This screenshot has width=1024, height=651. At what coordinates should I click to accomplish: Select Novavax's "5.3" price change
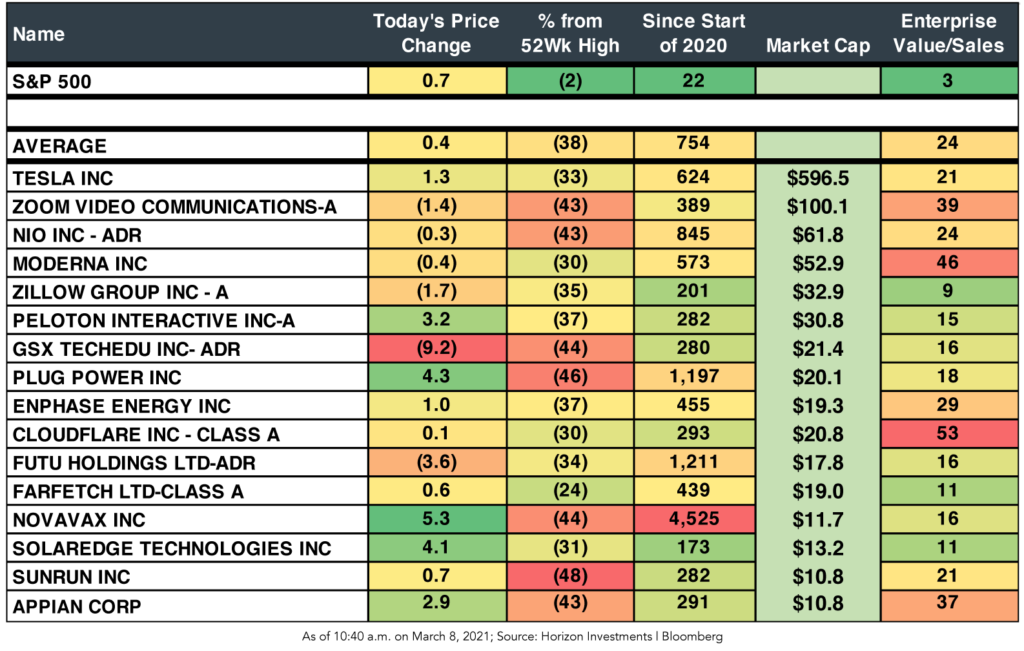tap(436, 518)
